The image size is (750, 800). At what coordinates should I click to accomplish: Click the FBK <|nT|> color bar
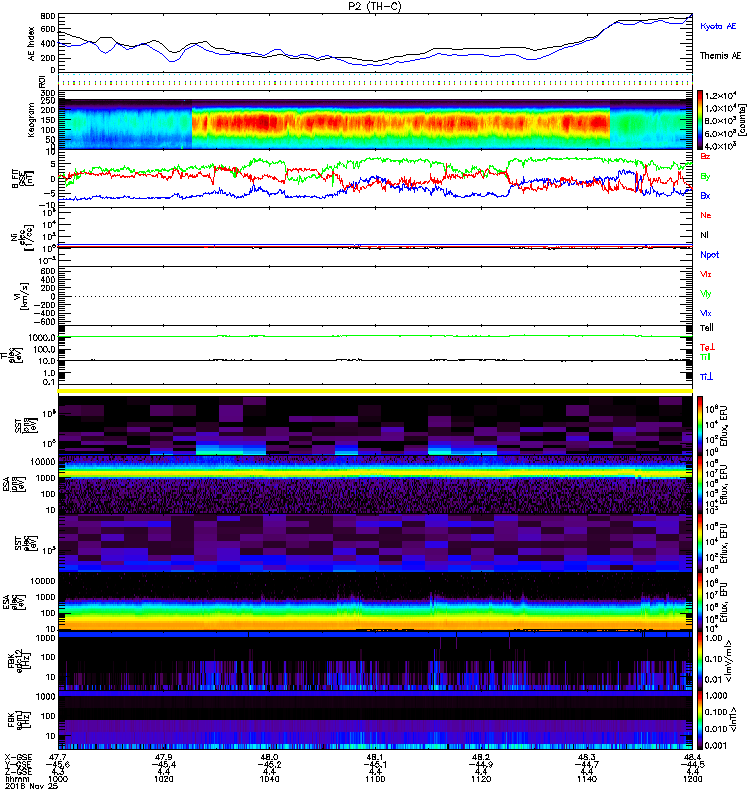pos(700,720)
